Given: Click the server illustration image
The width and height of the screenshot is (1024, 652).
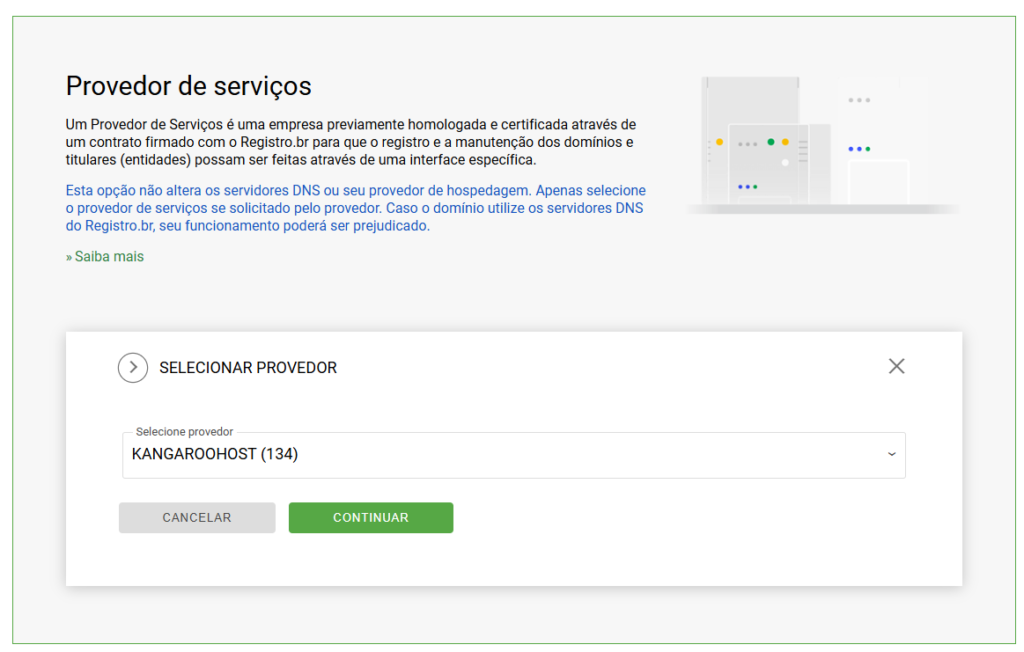Looking at the screenshot, I should (x=823, y=145).
